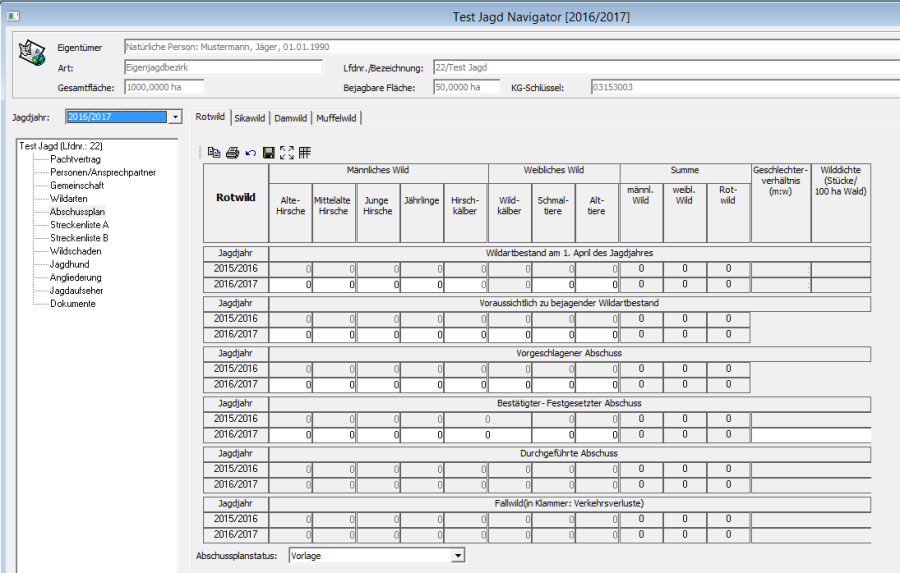Viewport: 900px width, 573px height.
Task: Click the grid table icon in the toolbar
Action: (x=304, y=153)
